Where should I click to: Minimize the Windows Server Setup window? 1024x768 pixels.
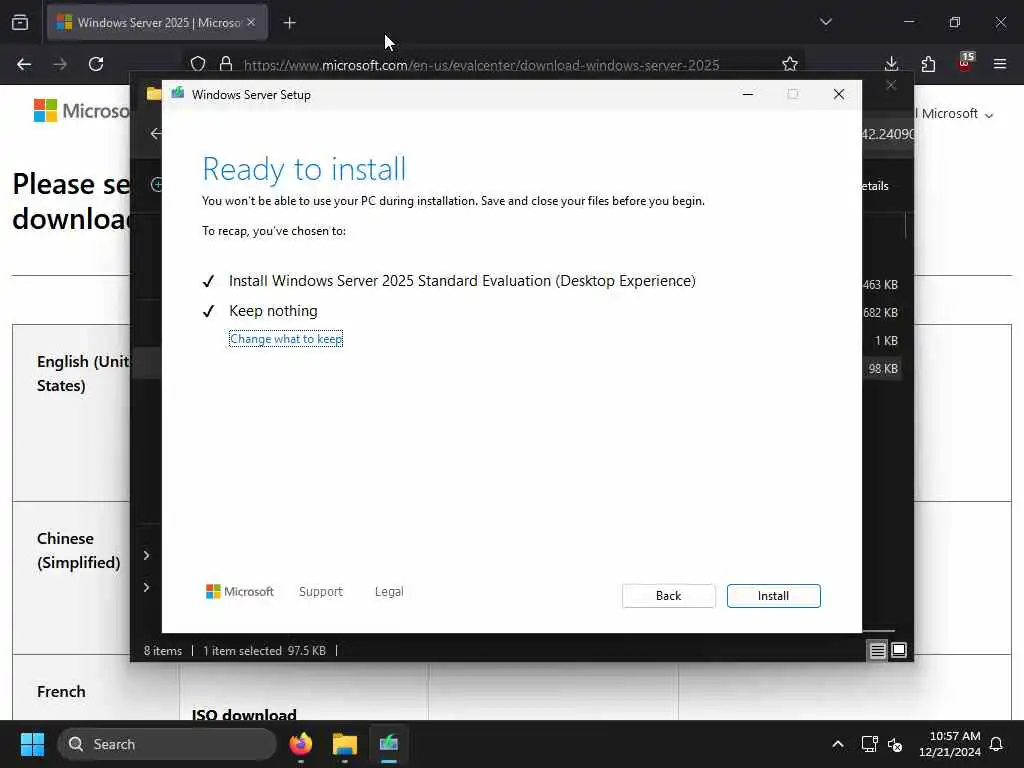click(x=748, y=95)
